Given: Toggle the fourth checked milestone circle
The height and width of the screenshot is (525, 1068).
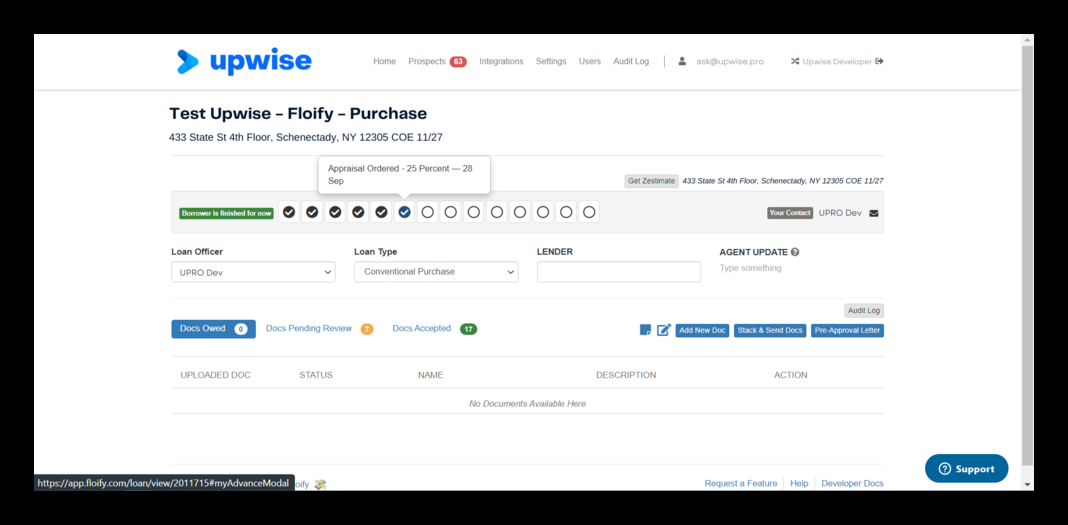Looking at the screenshot, I should (358, 212).
